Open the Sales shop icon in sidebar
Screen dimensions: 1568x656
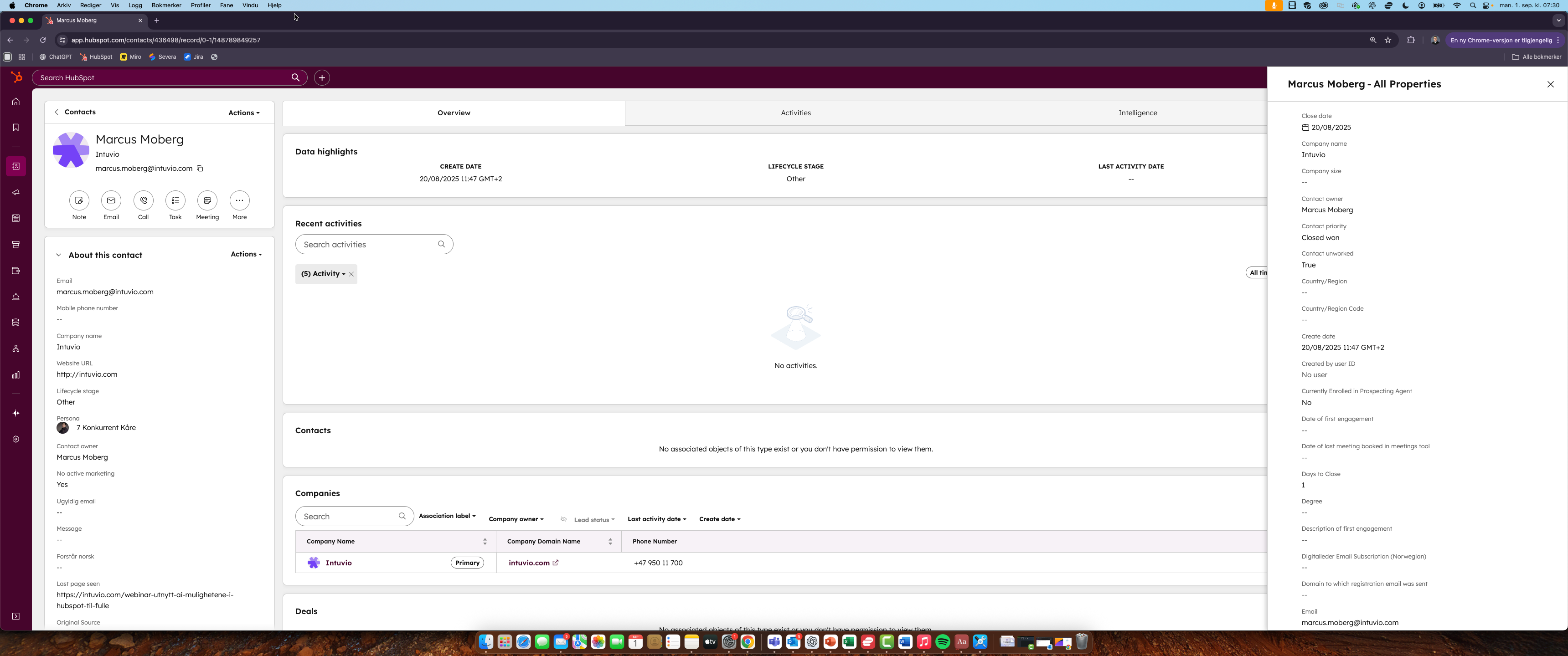pyautogui.click(x=16, y=245)
